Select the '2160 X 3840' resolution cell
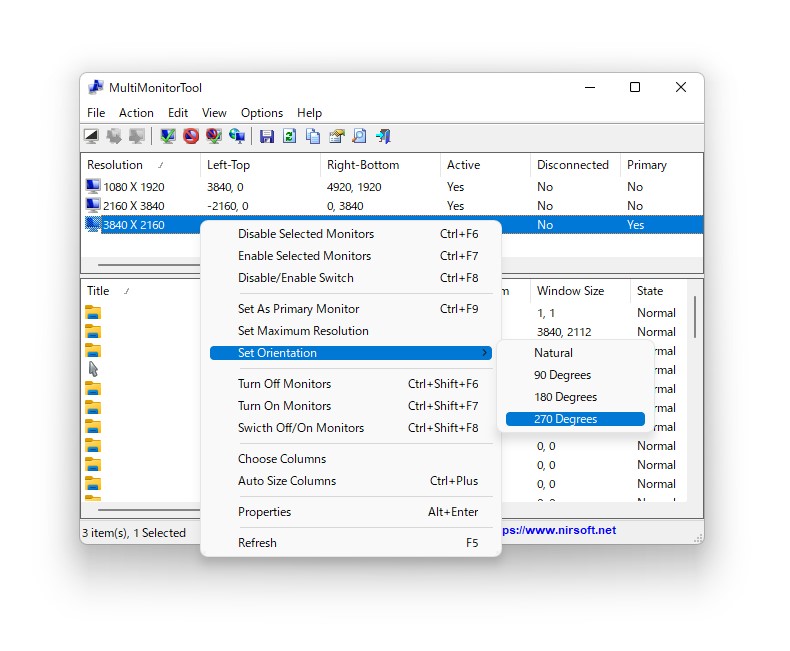The image size is (790, 651). coord(134,206)
